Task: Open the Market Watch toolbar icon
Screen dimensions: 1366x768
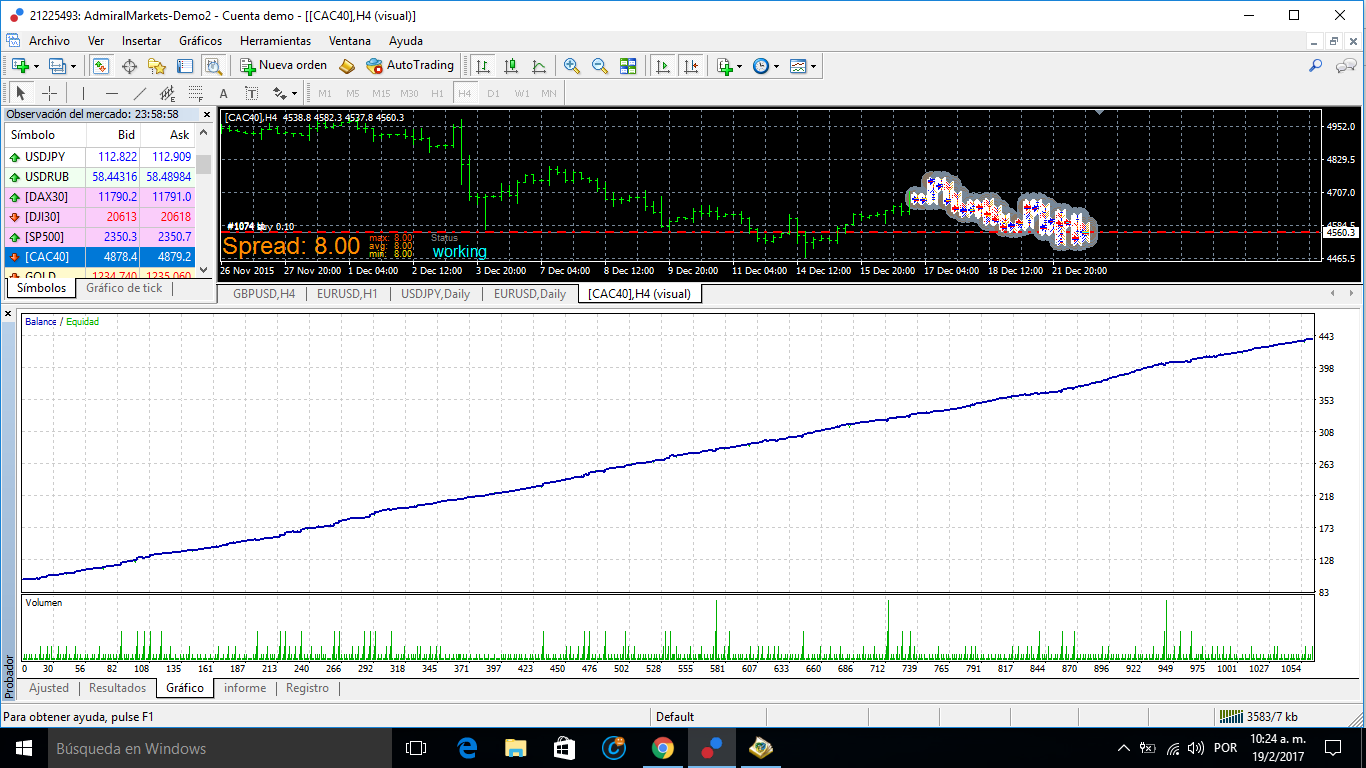Action: 101,66
